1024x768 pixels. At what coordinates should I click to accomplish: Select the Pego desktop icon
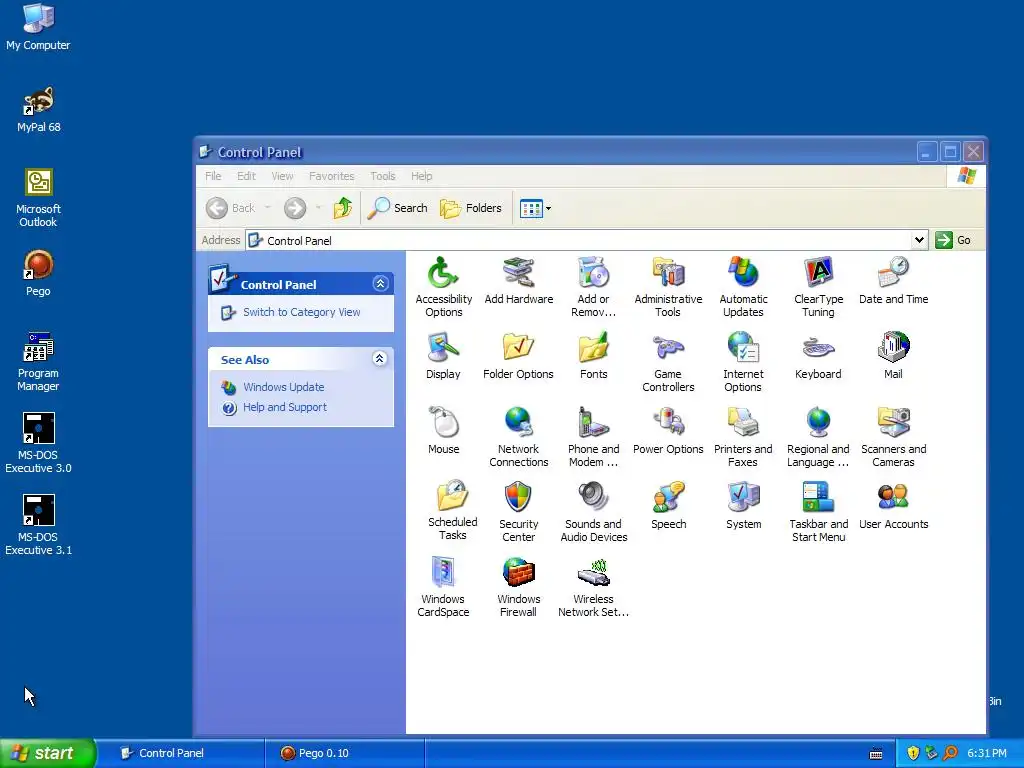click(39, 274)
